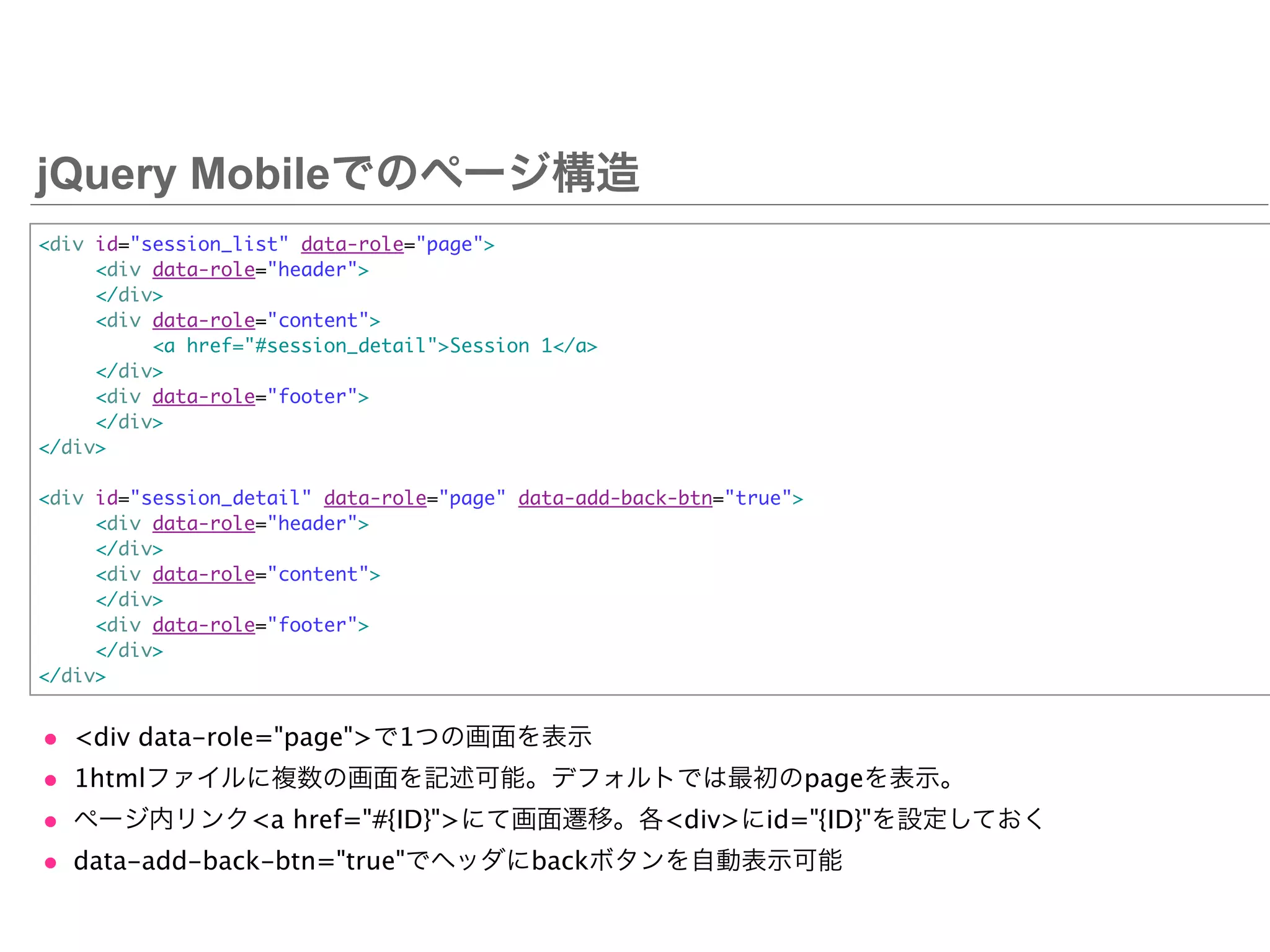The width and height of the screenshot is (1270, 952).
Task: Select the bullet starting with "1htmlファイルに複数の画面"
Action: (x=515, y=778)
